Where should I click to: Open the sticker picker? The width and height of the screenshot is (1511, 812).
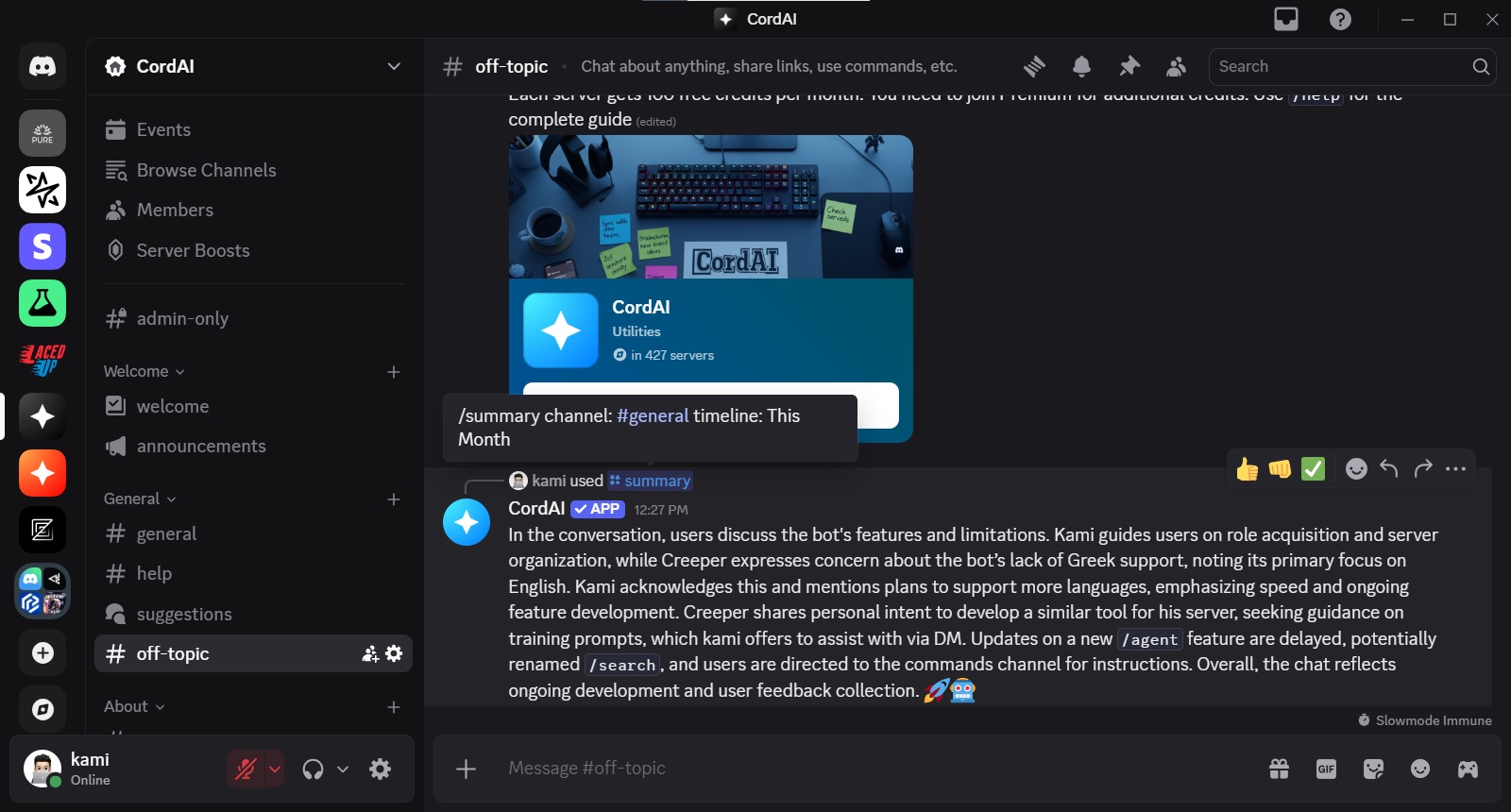click(x=1373, y=769)
